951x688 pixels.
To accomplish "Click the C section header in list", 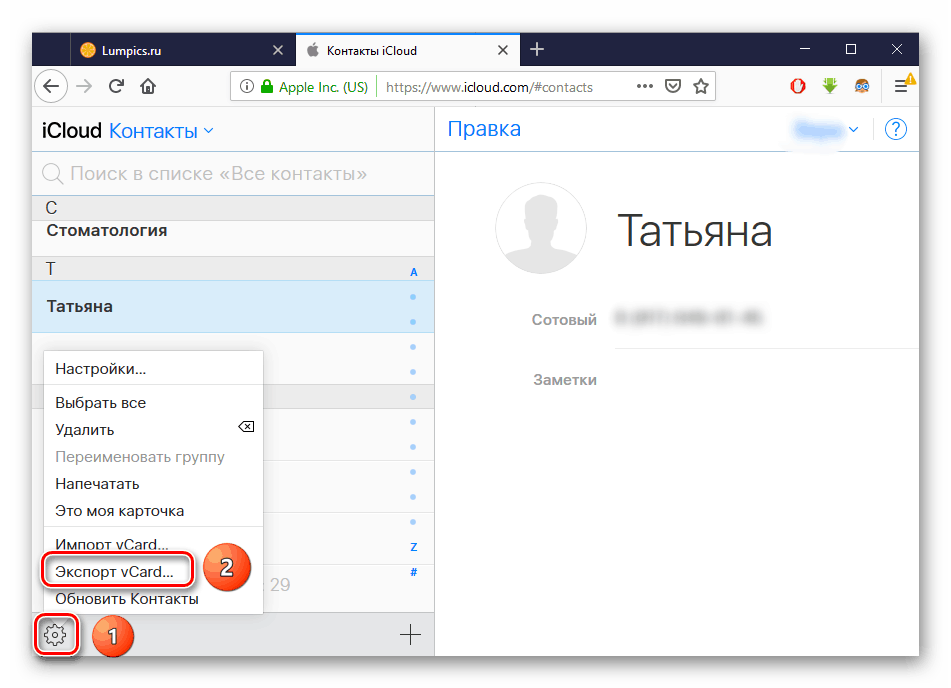I will (x=233, y=208).
